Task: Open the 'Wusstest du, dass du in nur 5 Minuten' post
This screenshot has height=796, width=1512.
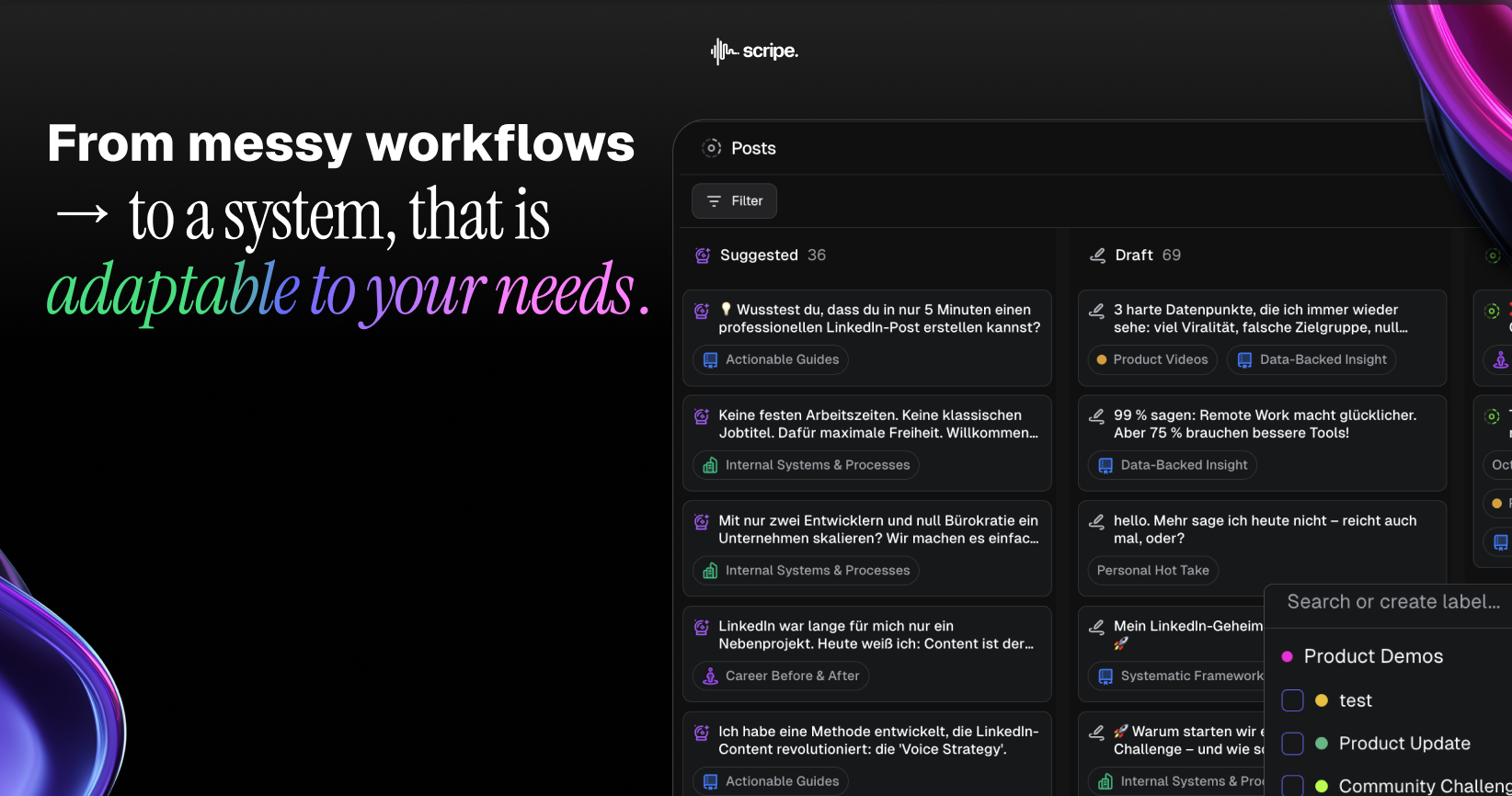Action: tap(867, 338)
